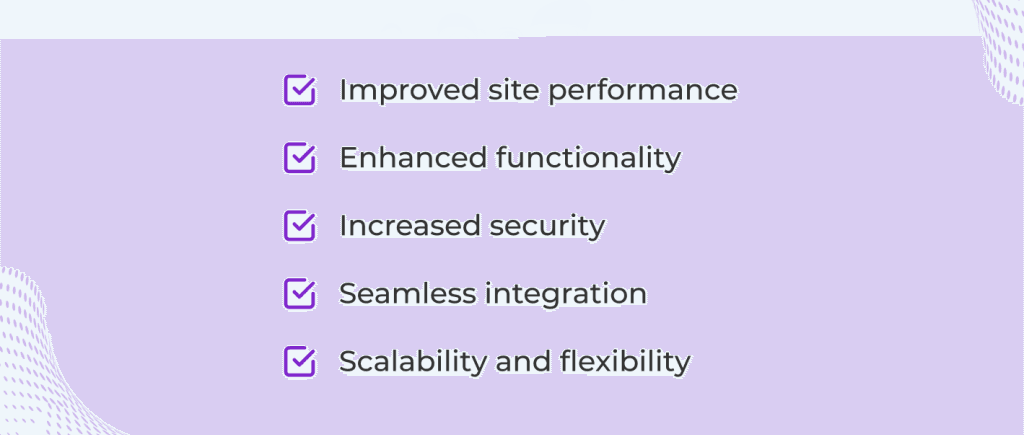Click the checkmark icon beside Improved site performance
This screenshot has width=1024, height=435.
[300, 89]
